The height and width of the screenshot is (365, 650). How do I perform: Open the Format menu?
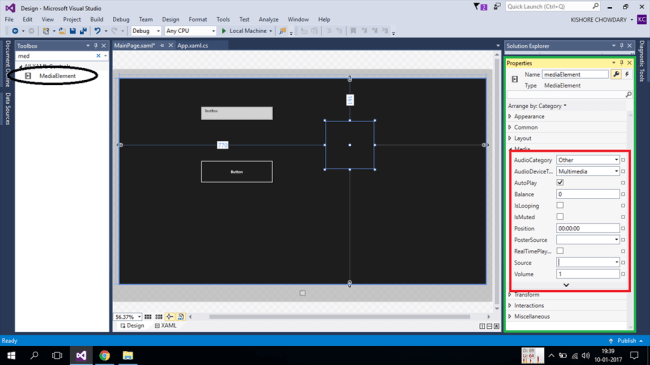198,19
